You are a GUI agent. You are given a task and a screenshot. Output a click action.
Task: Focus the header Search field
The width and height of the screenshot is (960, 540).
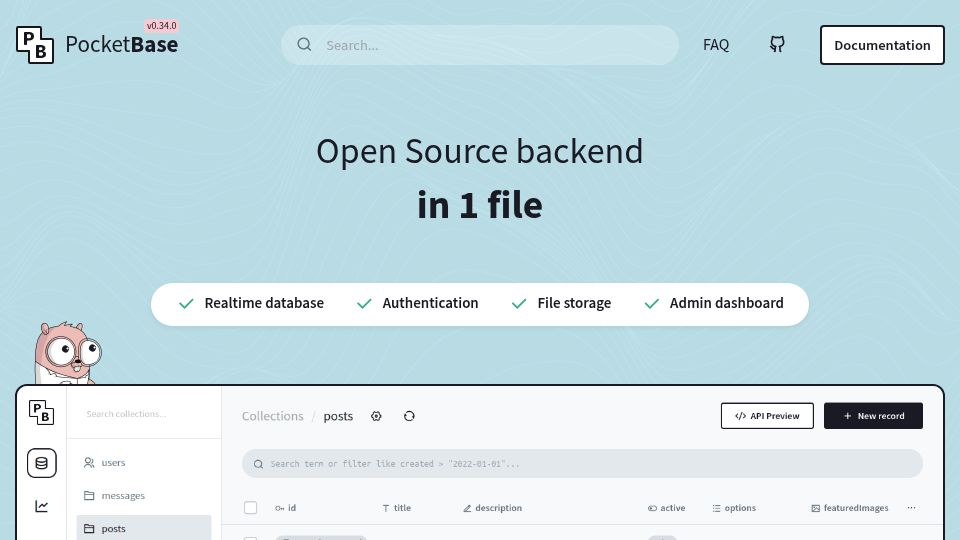(x=480, y=45)
